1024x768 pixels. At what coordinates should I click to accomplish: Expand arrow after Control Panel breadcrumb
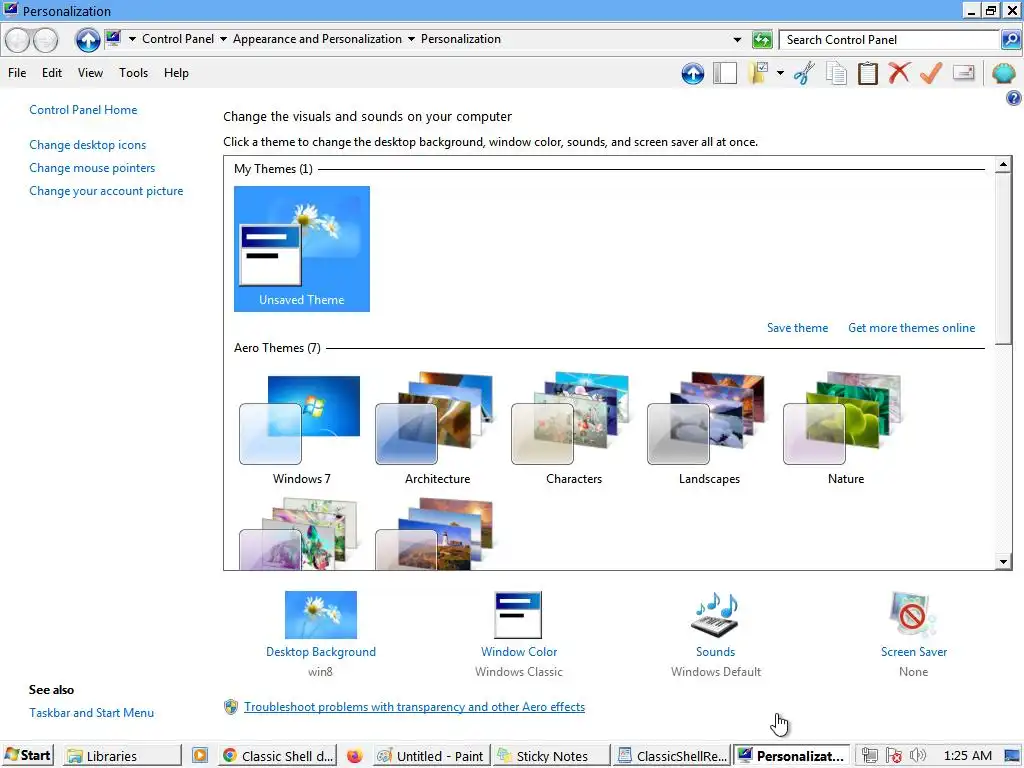pos(223,39)
